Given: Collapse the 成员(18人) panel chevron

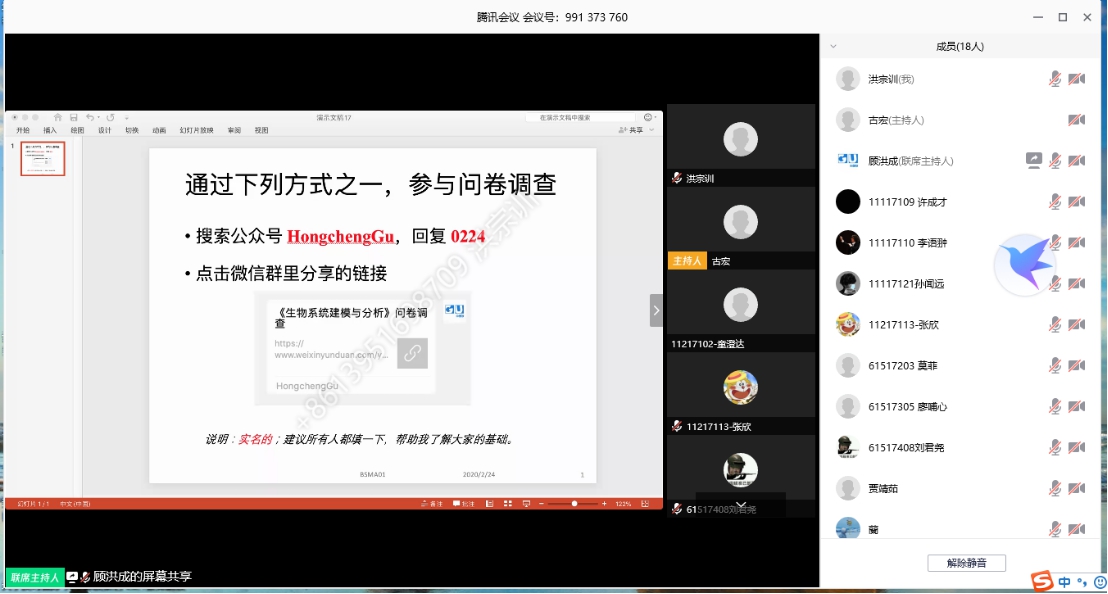Looking at the screenshot, I should (x=833, y=46).
